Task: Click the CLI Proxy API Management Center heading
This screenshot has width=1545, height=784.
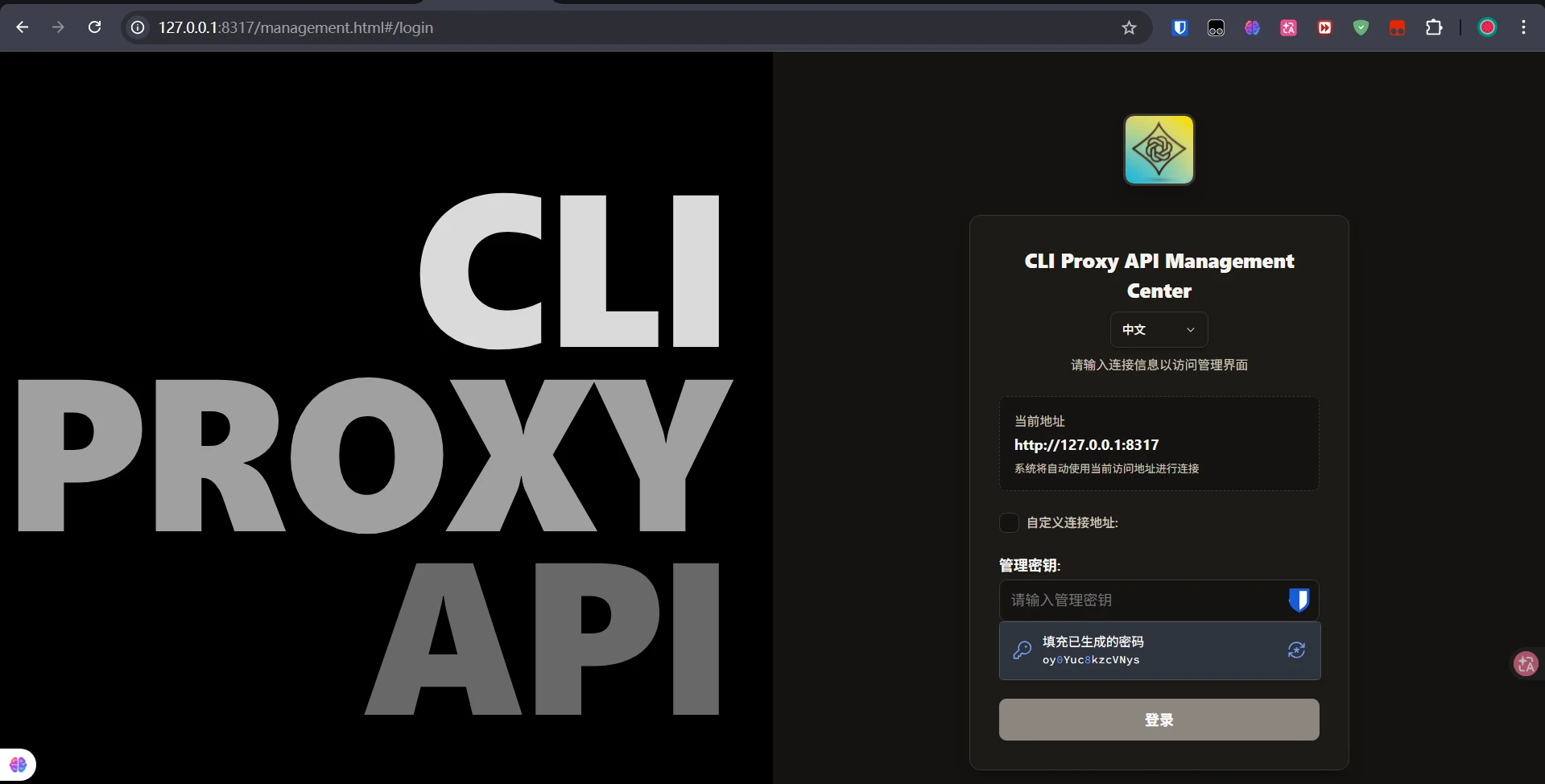Action: [1159, 275]
